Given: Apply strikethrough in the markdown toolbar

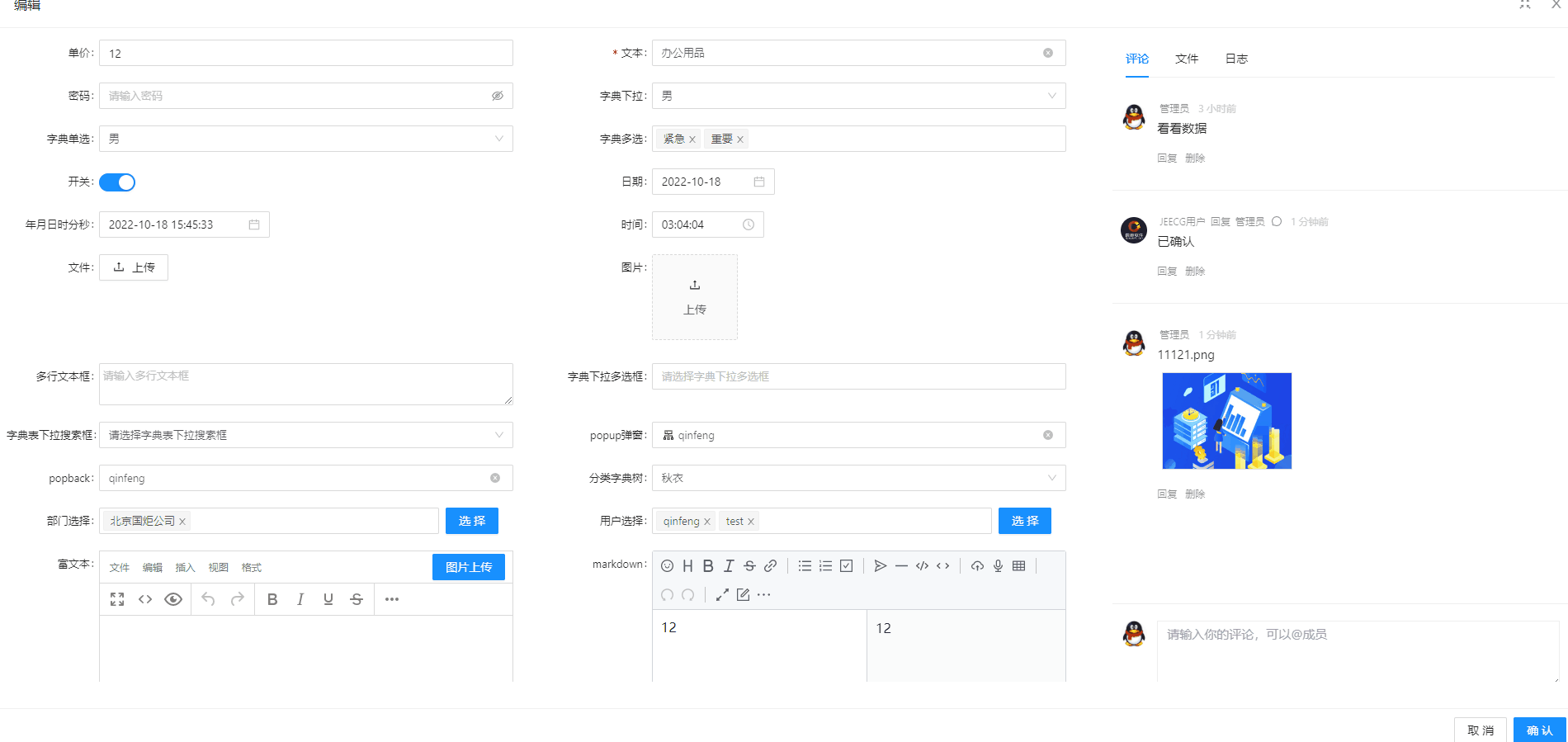Looking at the screenshot, I should pyautogui.click(x=749, y=566).
